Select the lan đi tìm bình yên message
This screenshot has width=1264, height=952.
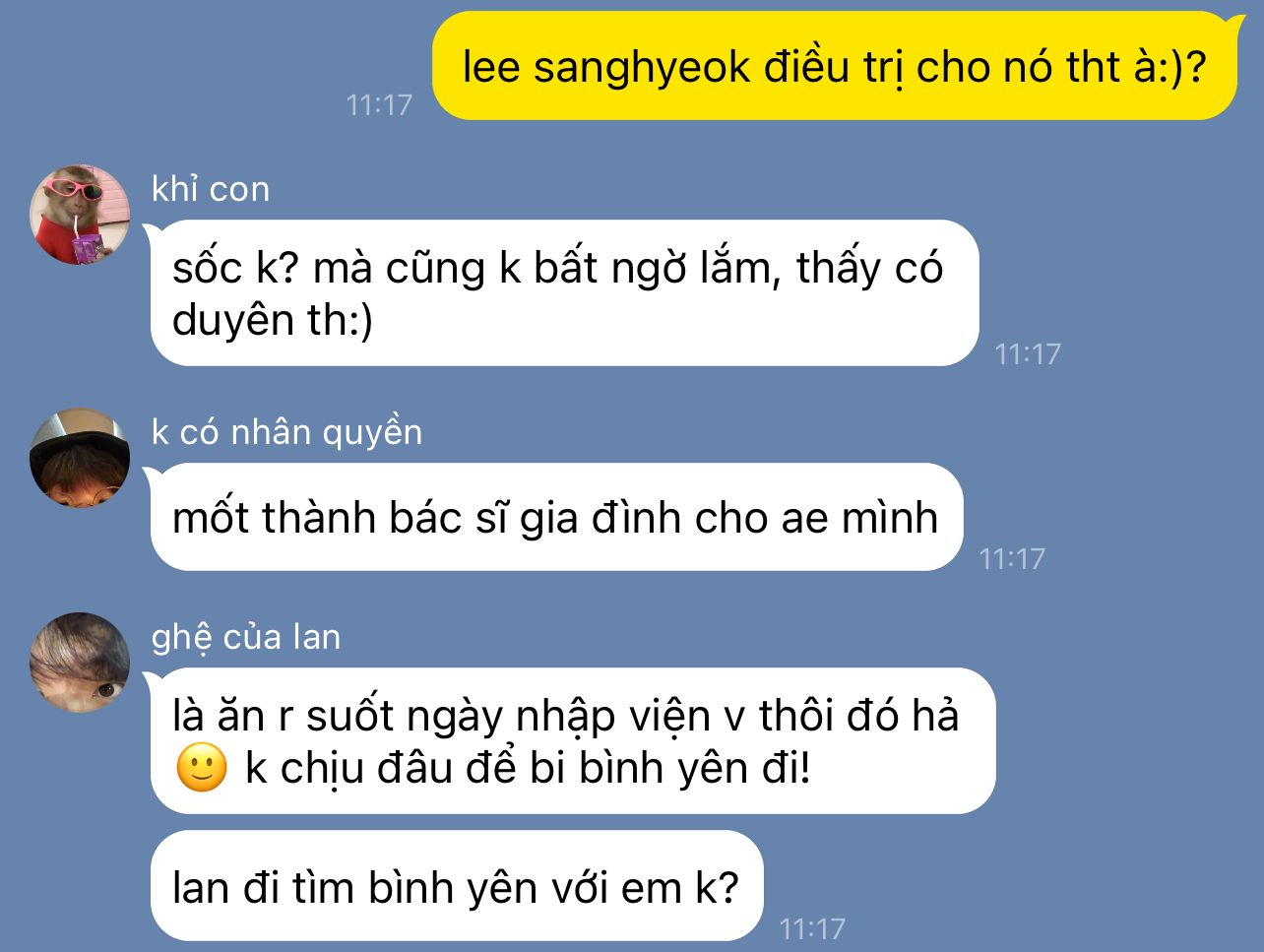point(457,886)
